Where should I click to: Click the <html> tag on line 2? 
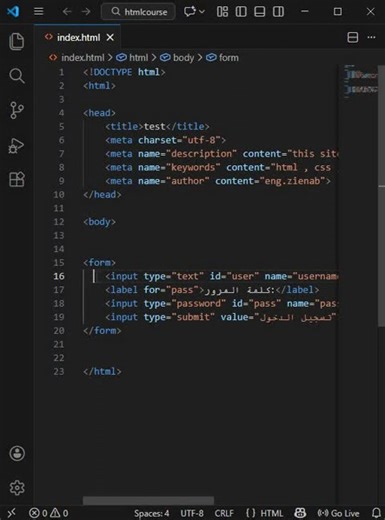[x=99, y=86]
